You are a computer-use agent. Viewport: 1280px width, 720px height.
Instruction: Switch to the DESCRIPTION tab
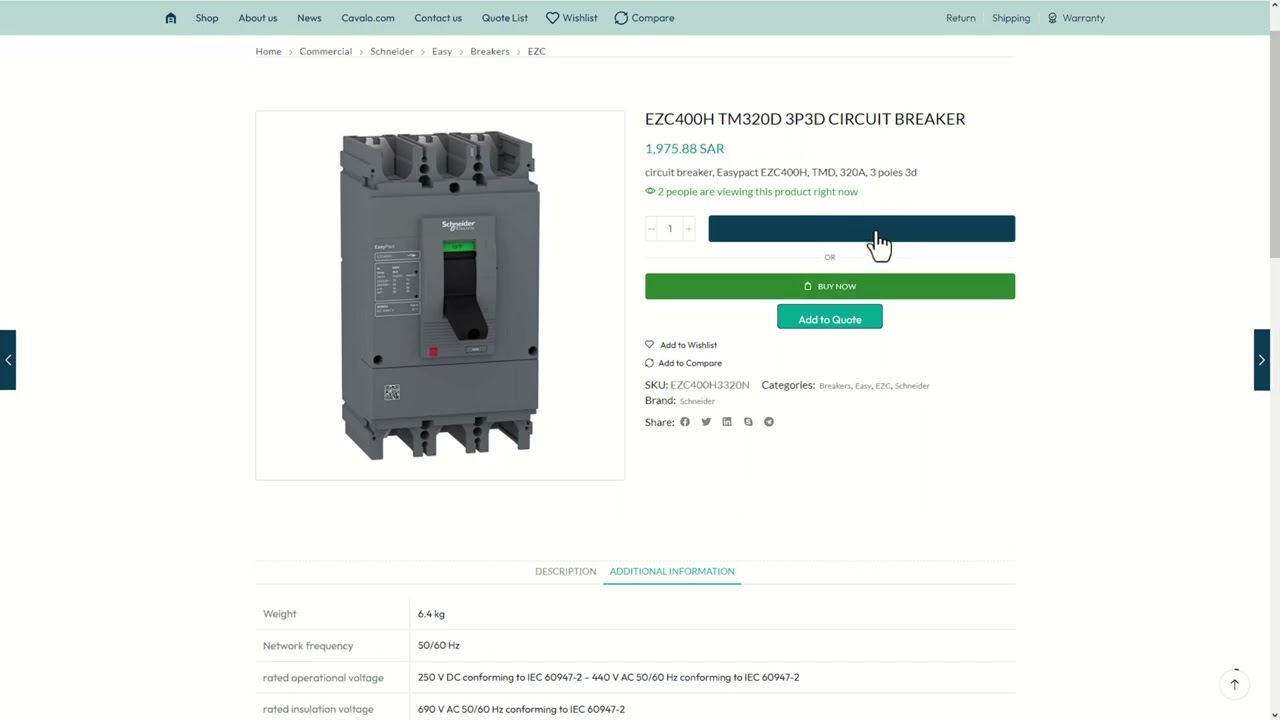565,571
